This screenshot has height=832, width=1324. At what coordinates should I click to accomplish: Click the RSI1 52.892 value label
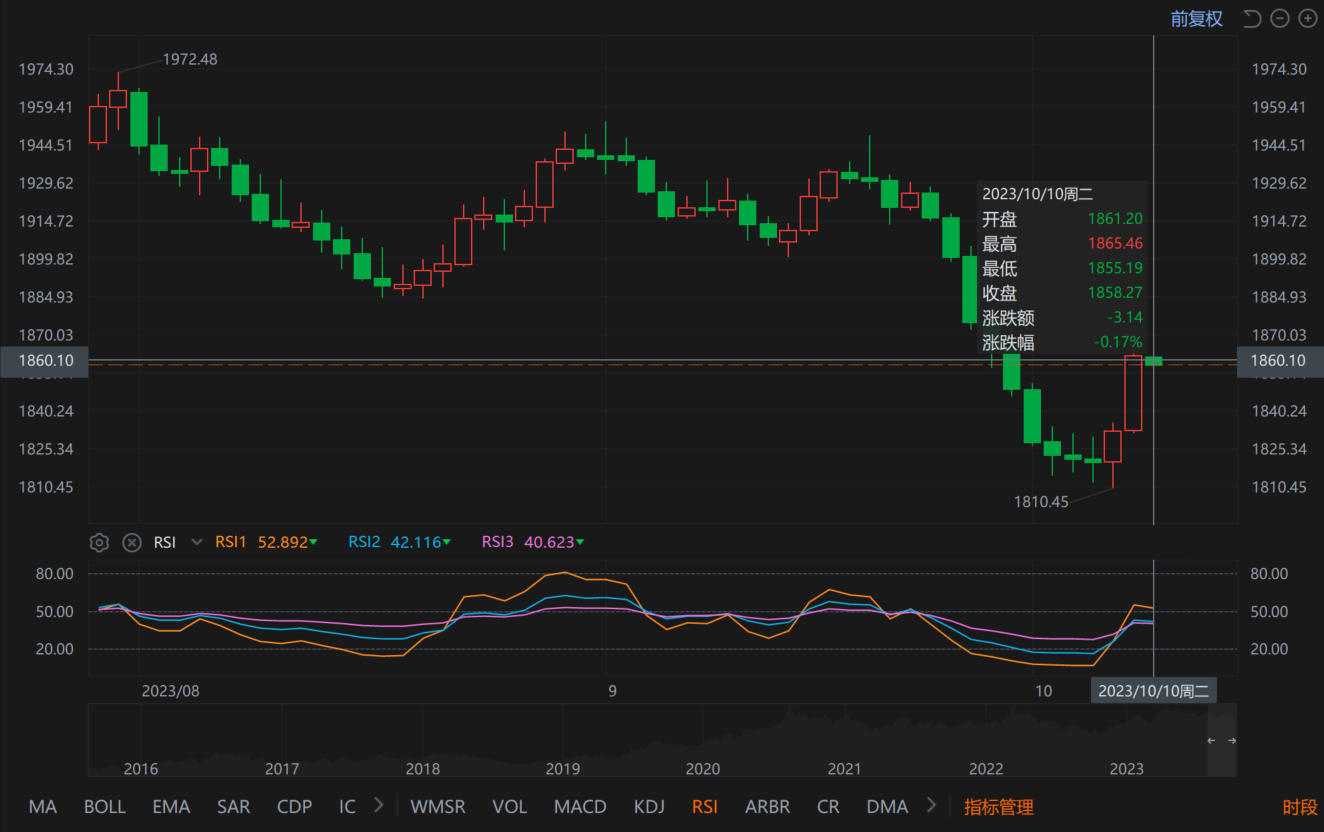pyautogui.click(x=266, y=542)
